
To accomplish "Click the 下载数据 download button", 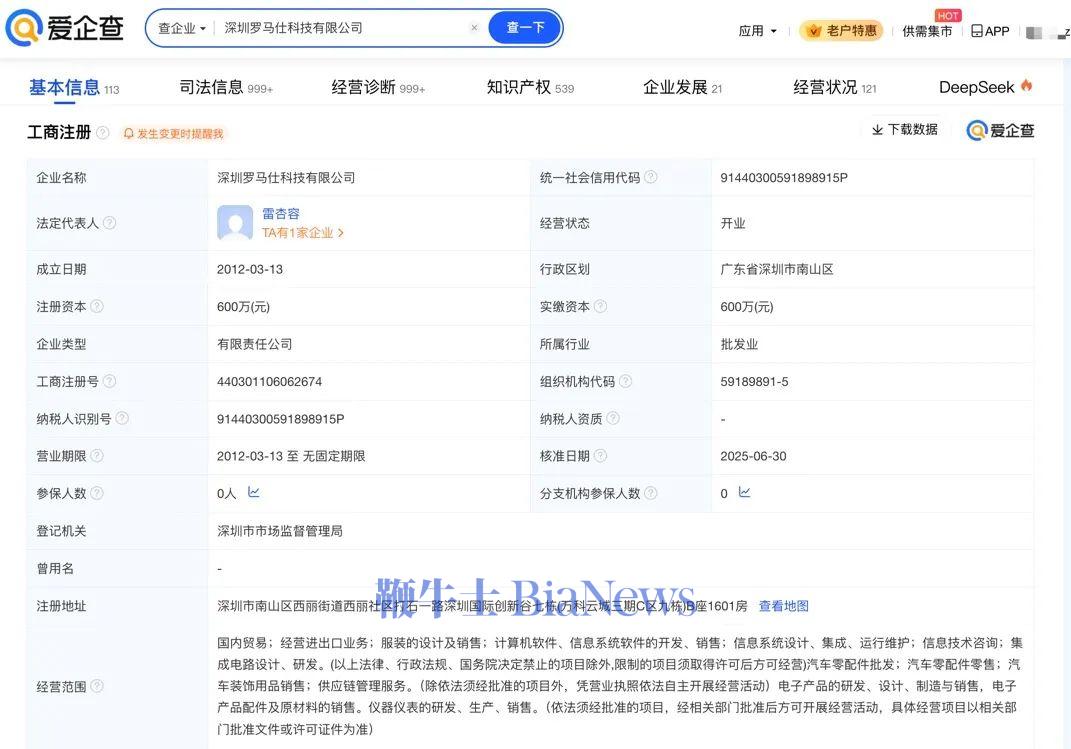I will click(x=905, y=130).
